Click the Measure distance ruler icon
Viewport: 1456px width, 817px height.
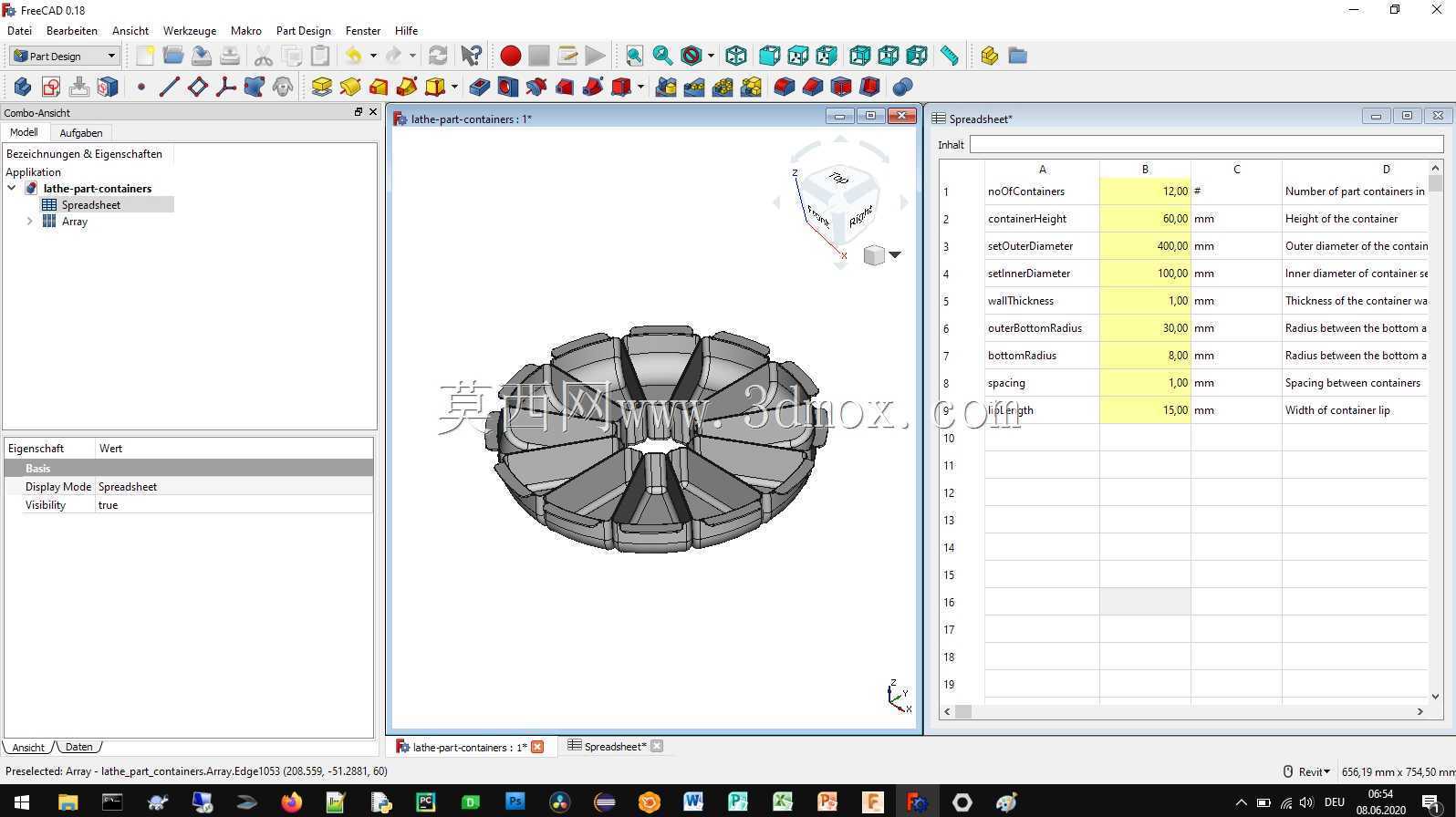(950, 56)
